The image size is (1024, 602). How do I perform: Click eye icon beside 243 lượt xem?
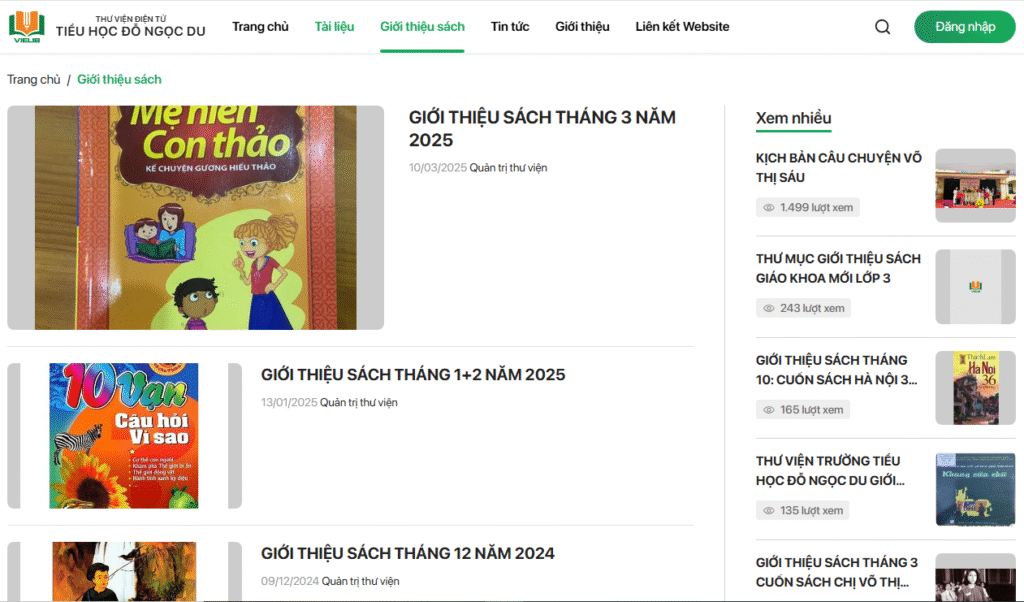pos(769,308)
